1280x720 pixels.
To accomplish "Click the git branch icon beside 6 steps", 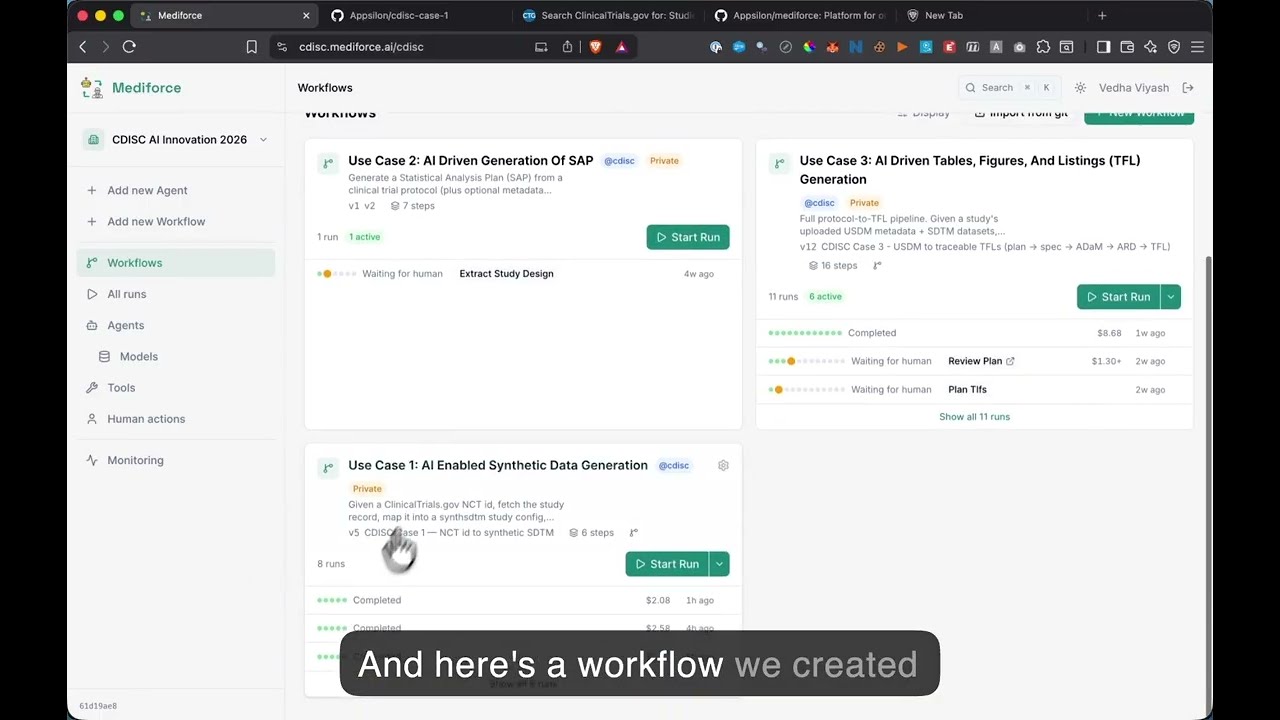I will pos(633,533).
